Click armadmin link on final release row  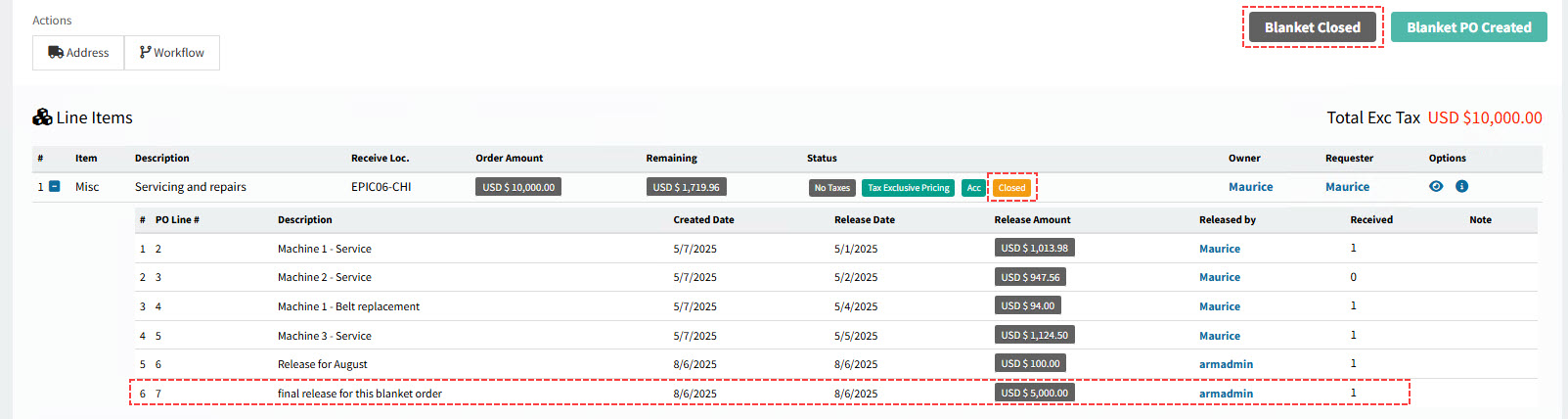click(x=1226, y=394)
